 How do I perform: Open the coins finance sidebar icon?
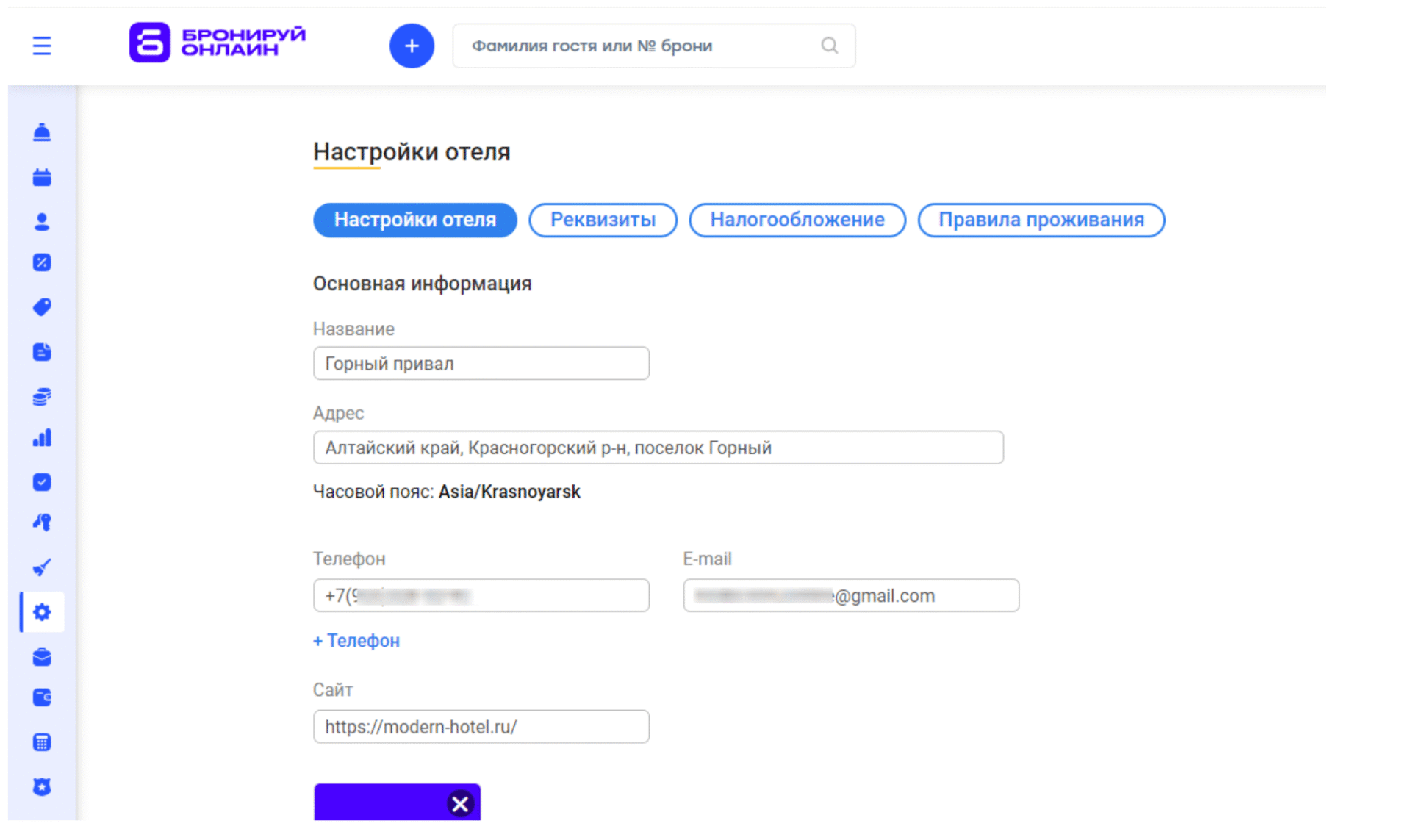click(x=42, y=397)
